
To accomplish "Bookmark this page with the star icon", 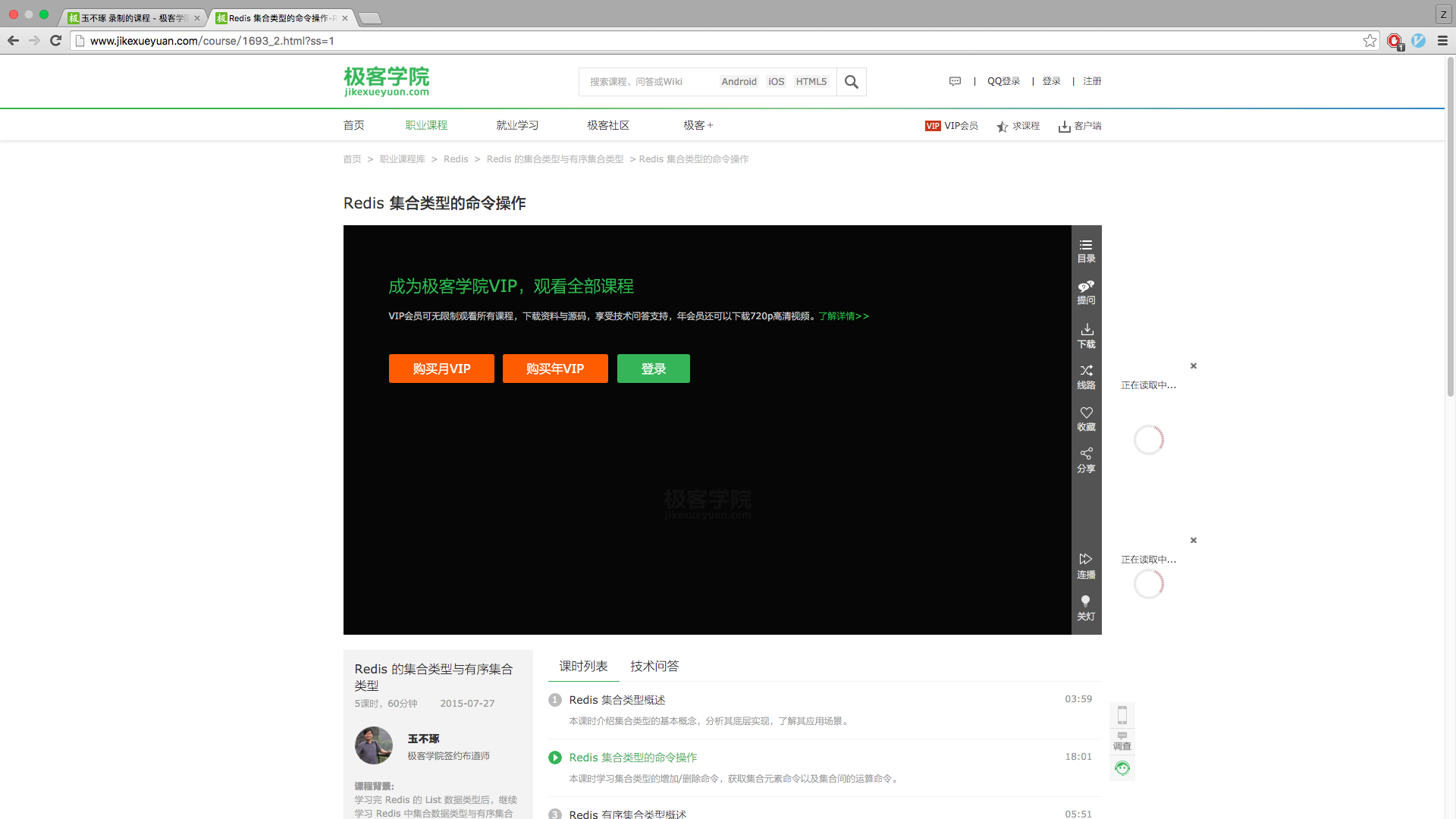I will (x=1370, y=41).
